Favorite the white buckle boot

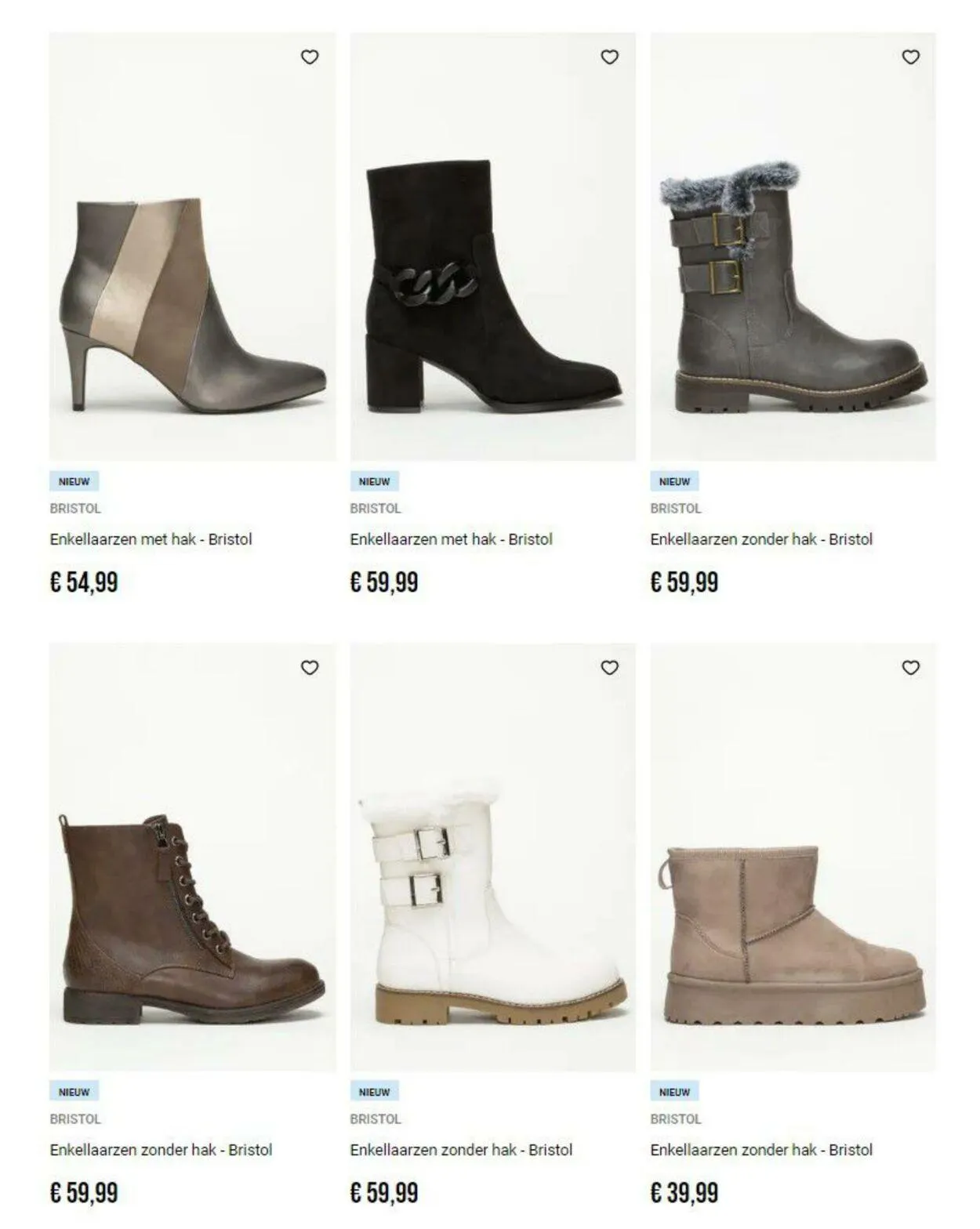610,668
